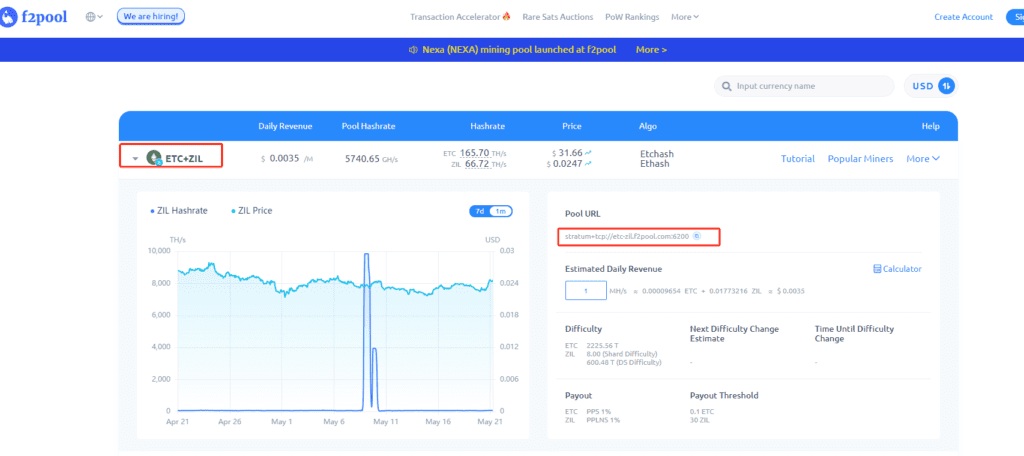Open the globe language selector
Viewport: 1024px width, 456px height.
[94, 17]
